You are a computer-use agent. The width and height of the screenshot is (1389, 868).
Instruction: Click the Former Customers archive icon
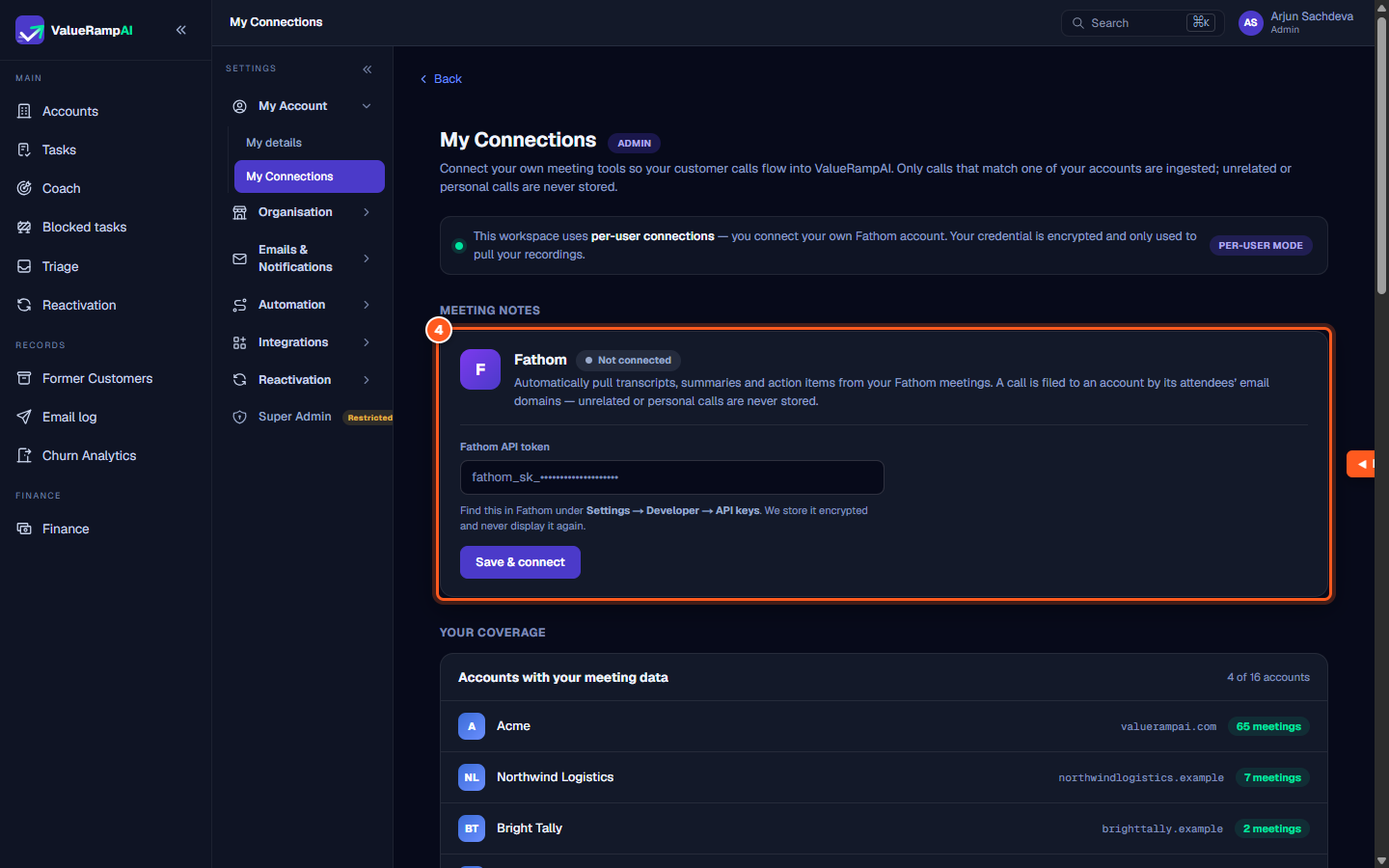pyautogui.click(x=24, y=378)
